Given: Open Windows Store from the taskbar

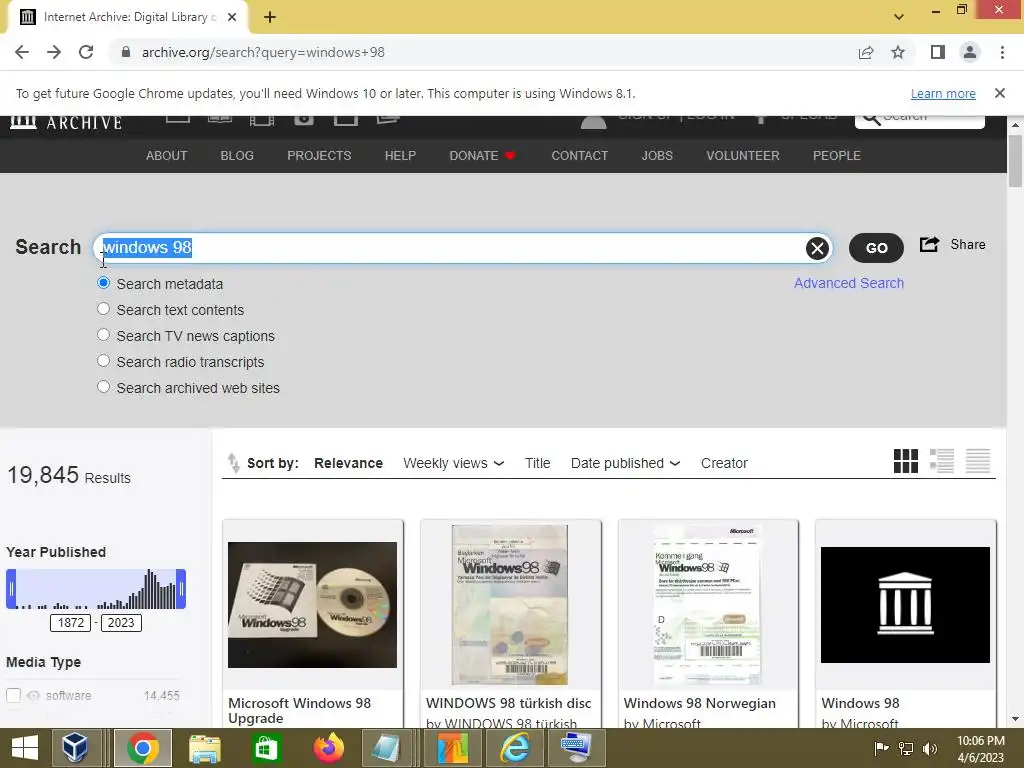Looking at the screenshot, I should (x=266, y=748).
